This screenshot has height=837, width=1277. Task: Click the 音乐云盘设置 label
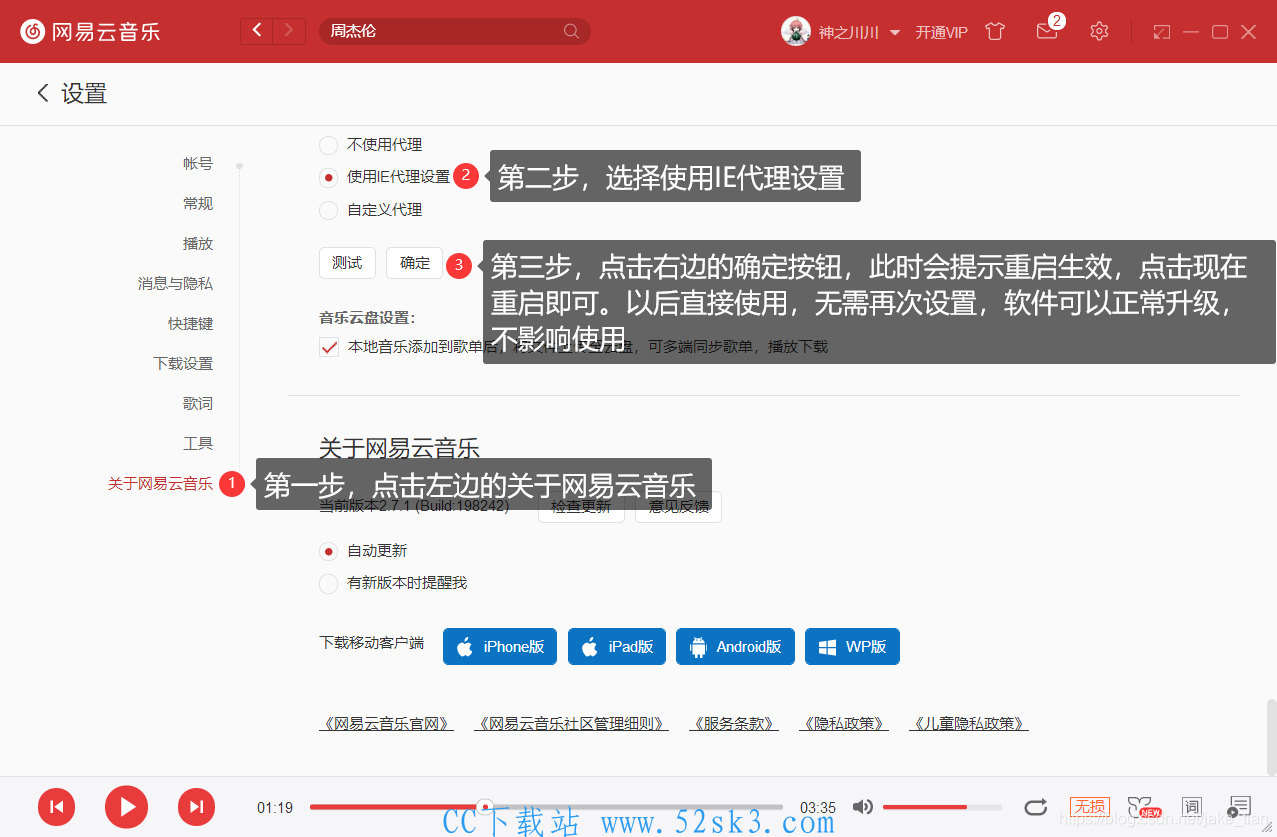[367, 318]
